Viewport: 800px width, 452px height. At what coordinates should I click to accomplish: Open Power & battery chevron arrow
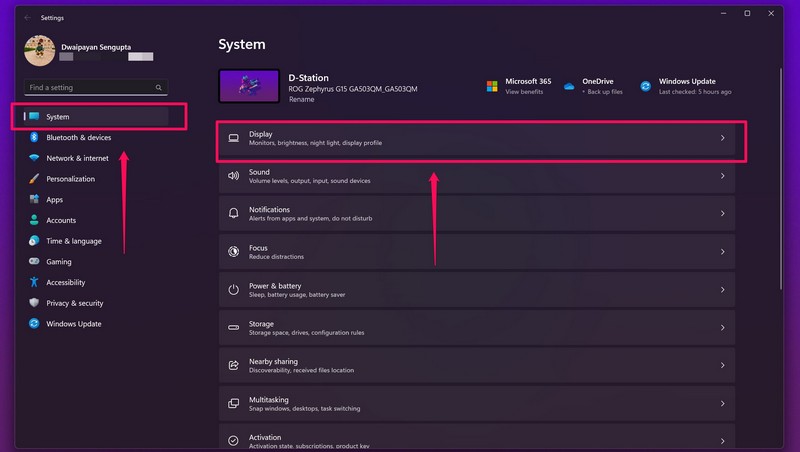[x=722, y=290]
